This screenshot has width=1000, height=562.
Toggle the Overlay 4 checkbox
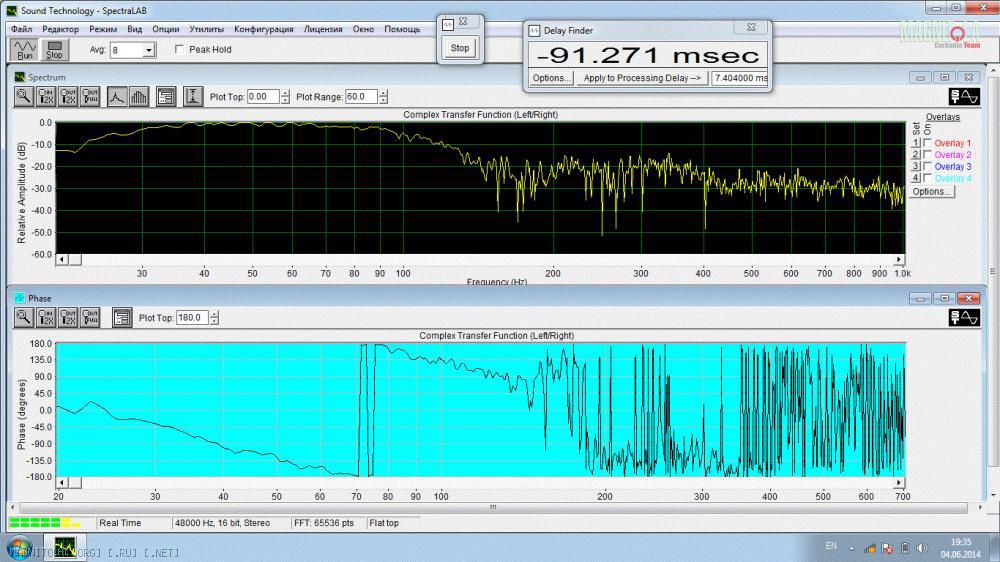(x=927, y=178)
